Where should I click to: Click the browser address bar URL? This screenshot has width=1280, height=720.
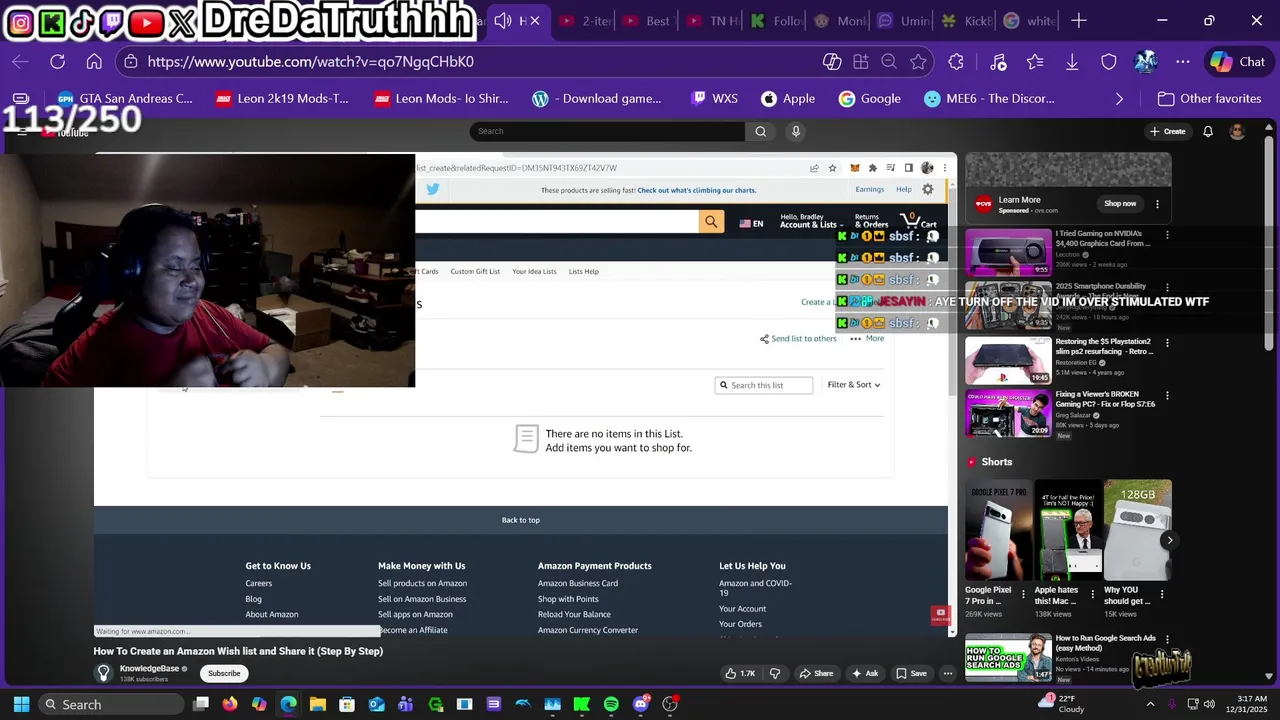pos(311,62)
